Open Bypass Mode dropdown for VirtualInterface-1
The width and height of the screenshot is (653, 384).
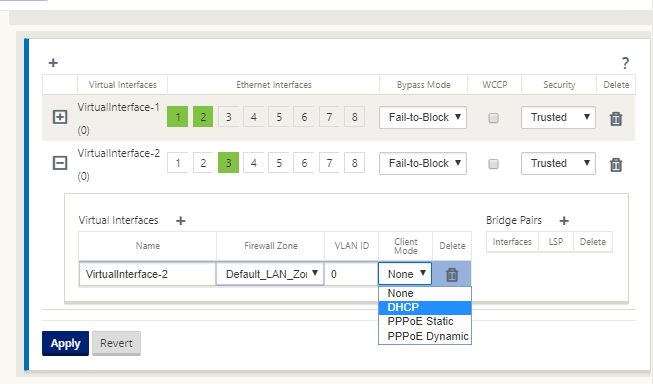pos(423,117)
